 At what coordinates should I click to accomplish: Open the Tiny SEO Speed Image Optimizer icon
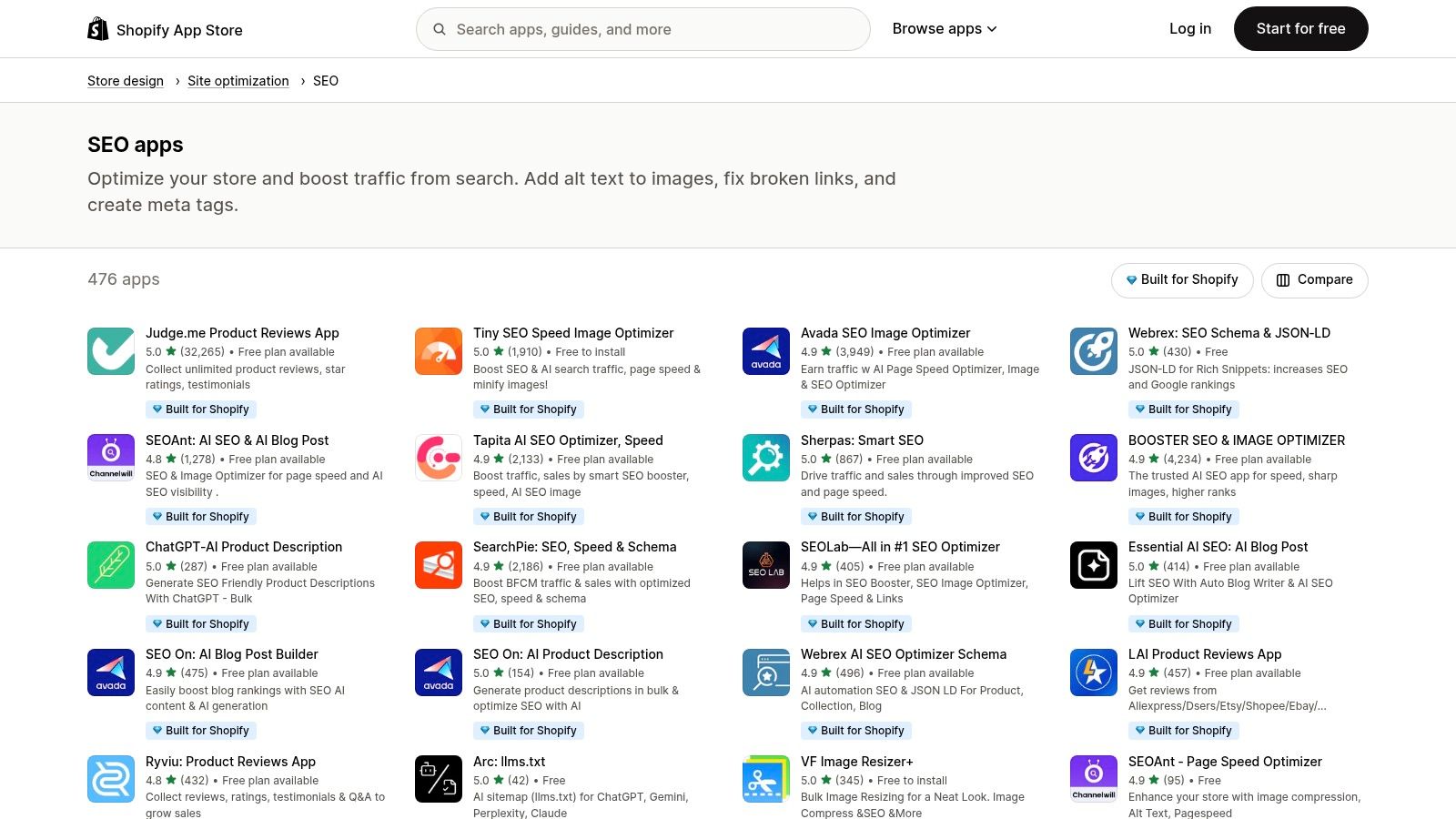pos(439,351)
